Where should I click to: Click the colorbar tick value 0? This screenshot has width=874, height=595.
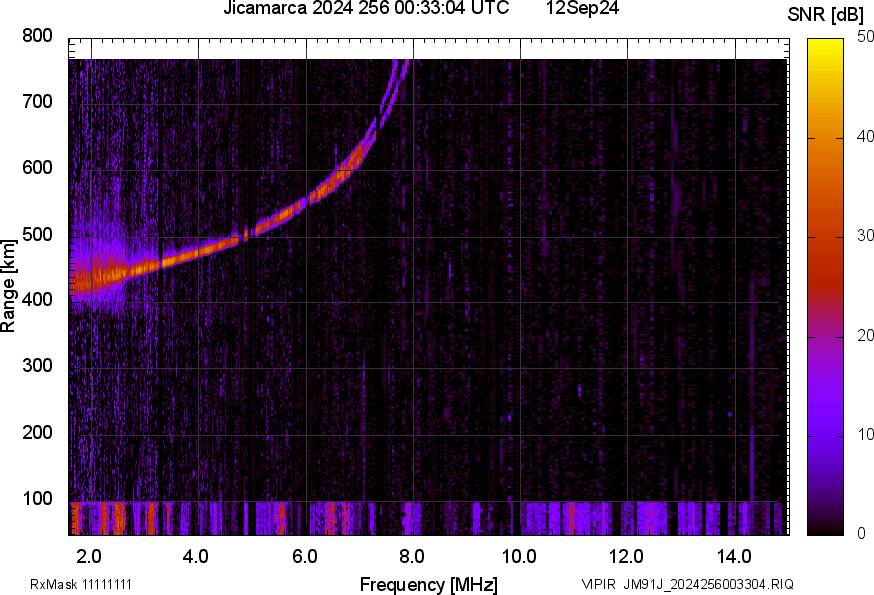[x=861, y=534]
